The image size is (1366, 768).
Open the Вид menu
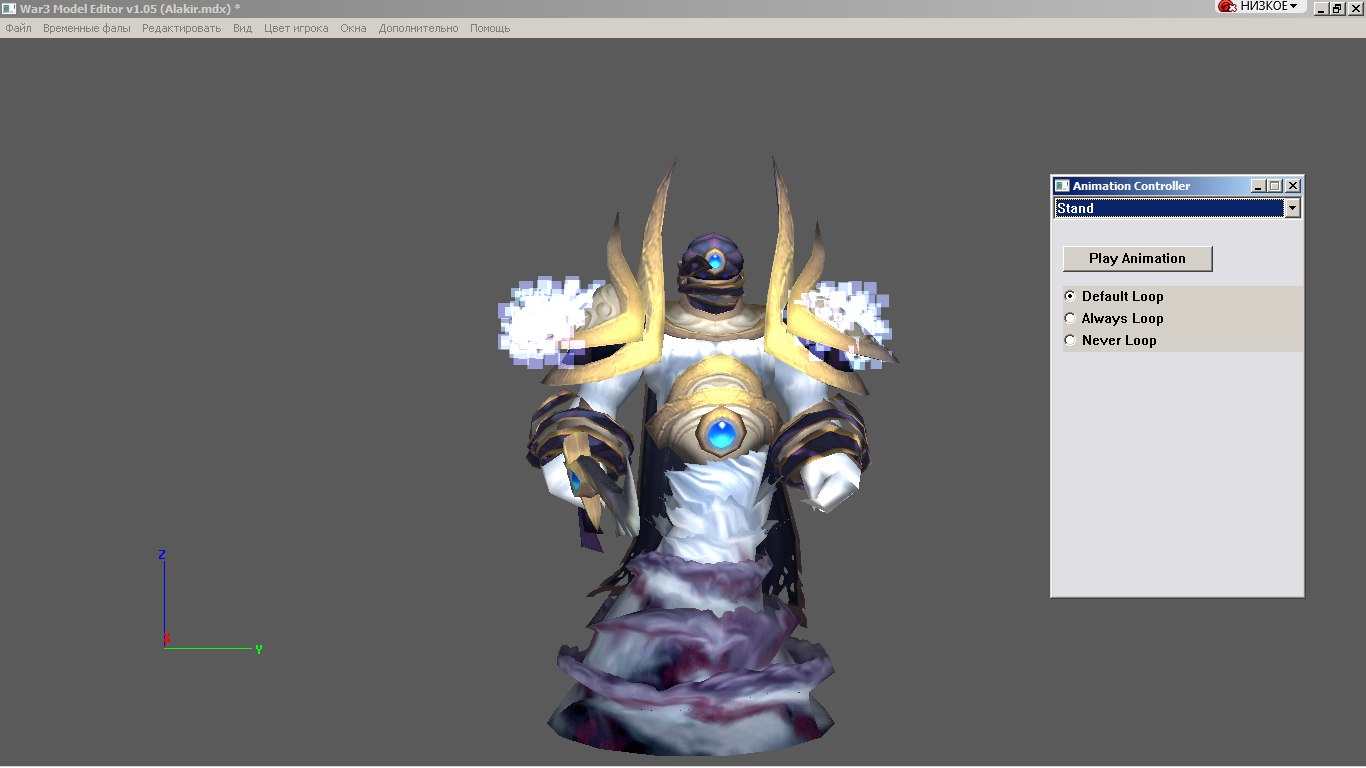point(243,28)
